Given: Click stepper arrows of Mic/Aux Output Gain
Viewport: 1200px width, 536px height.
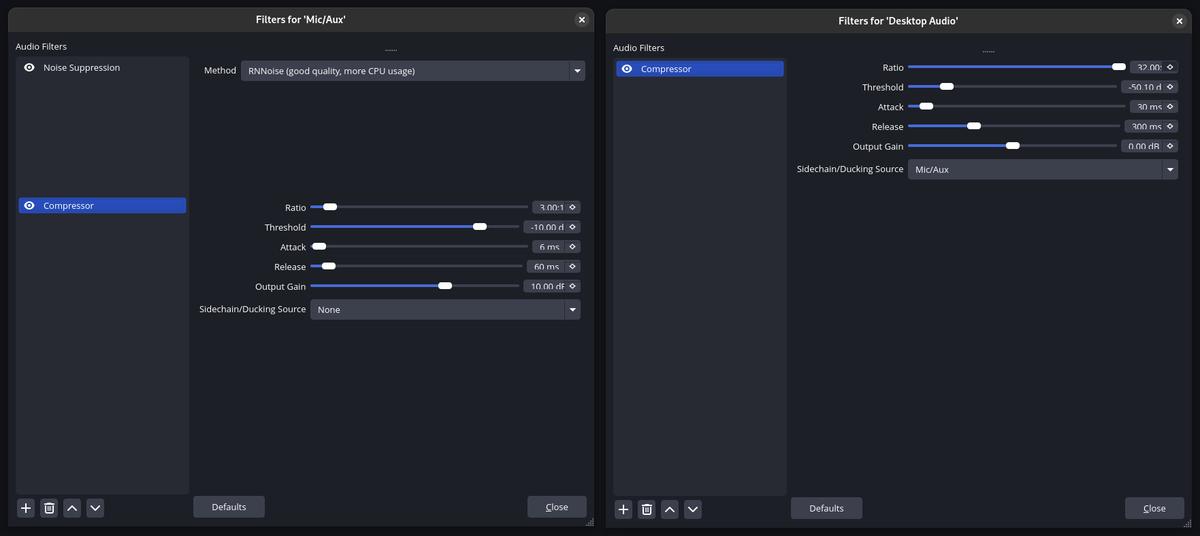Looking at the screenshot, I should (x=573, y=286).
